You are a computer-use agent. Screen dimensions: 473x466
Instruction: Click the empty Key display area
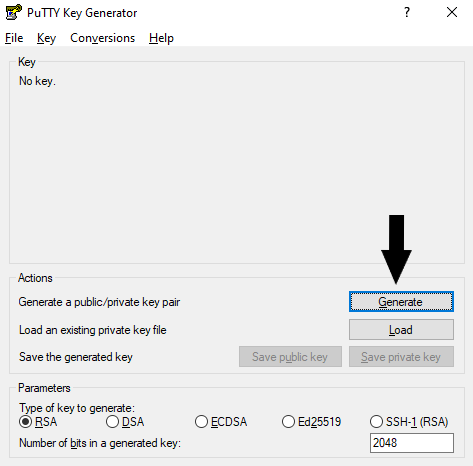click(237, 167)
